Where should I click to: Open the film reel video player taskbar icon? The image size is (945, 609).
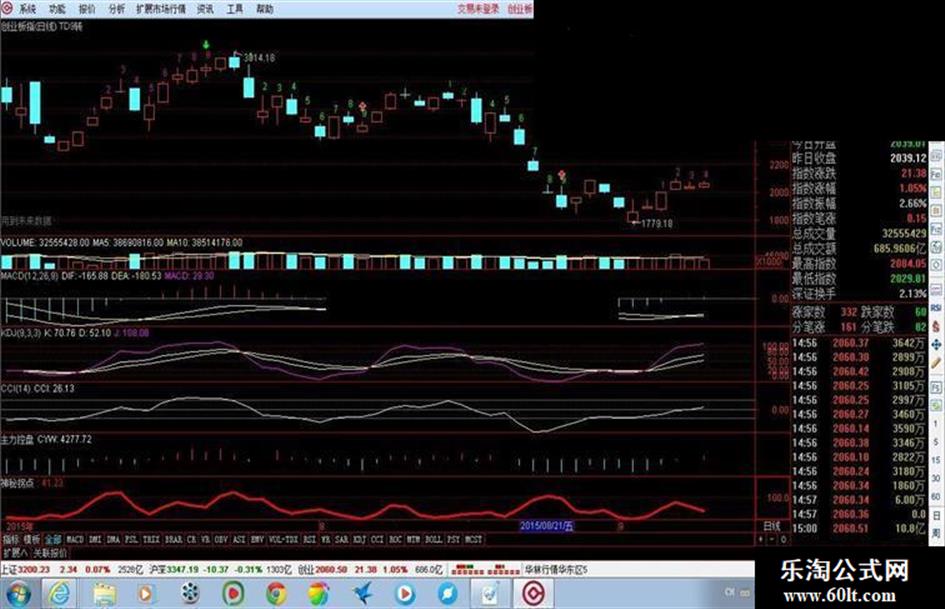pos(190,594)
